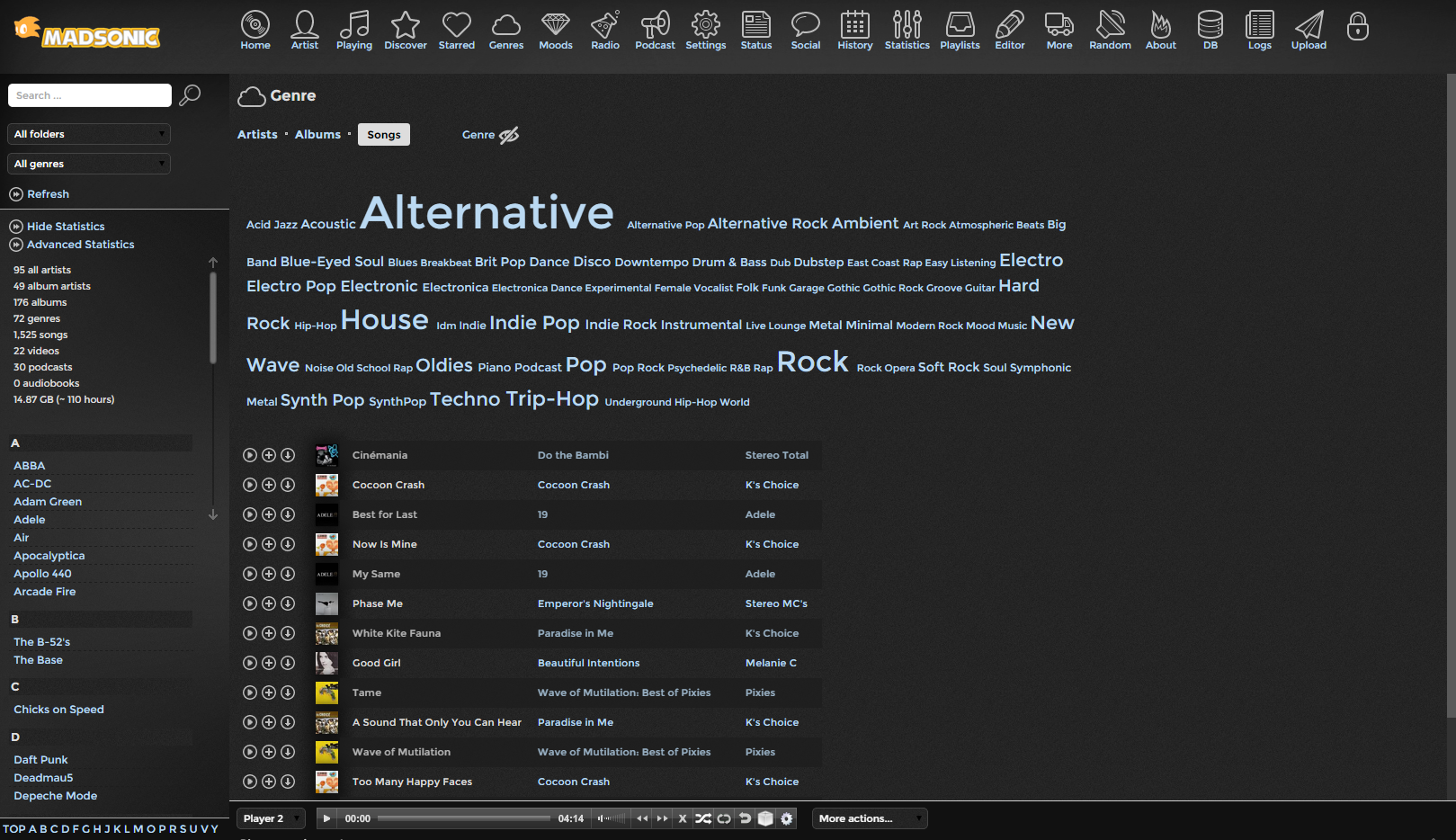This screenshot has width=1456, height=840.
Task: Open the DB database icon
Action: pos(1210,31)
